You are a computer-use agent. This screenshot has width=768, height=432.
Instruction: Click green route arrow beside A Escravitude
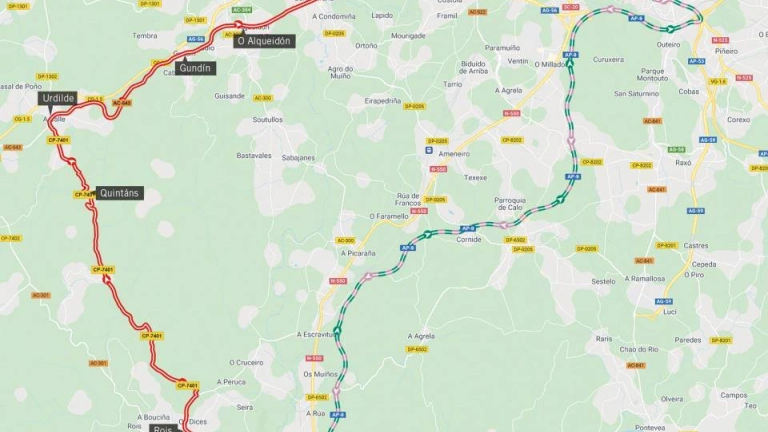tap(337, 331)
